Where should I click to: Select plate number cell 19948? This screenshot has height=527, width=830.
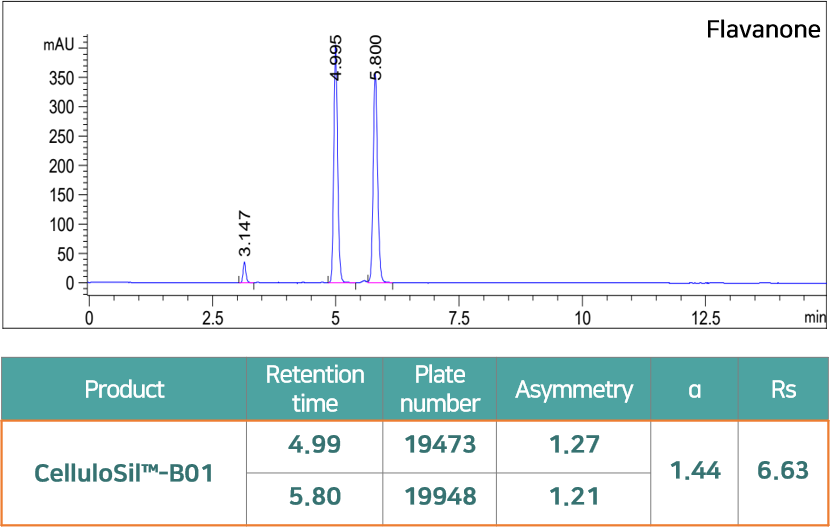point(440,497)
